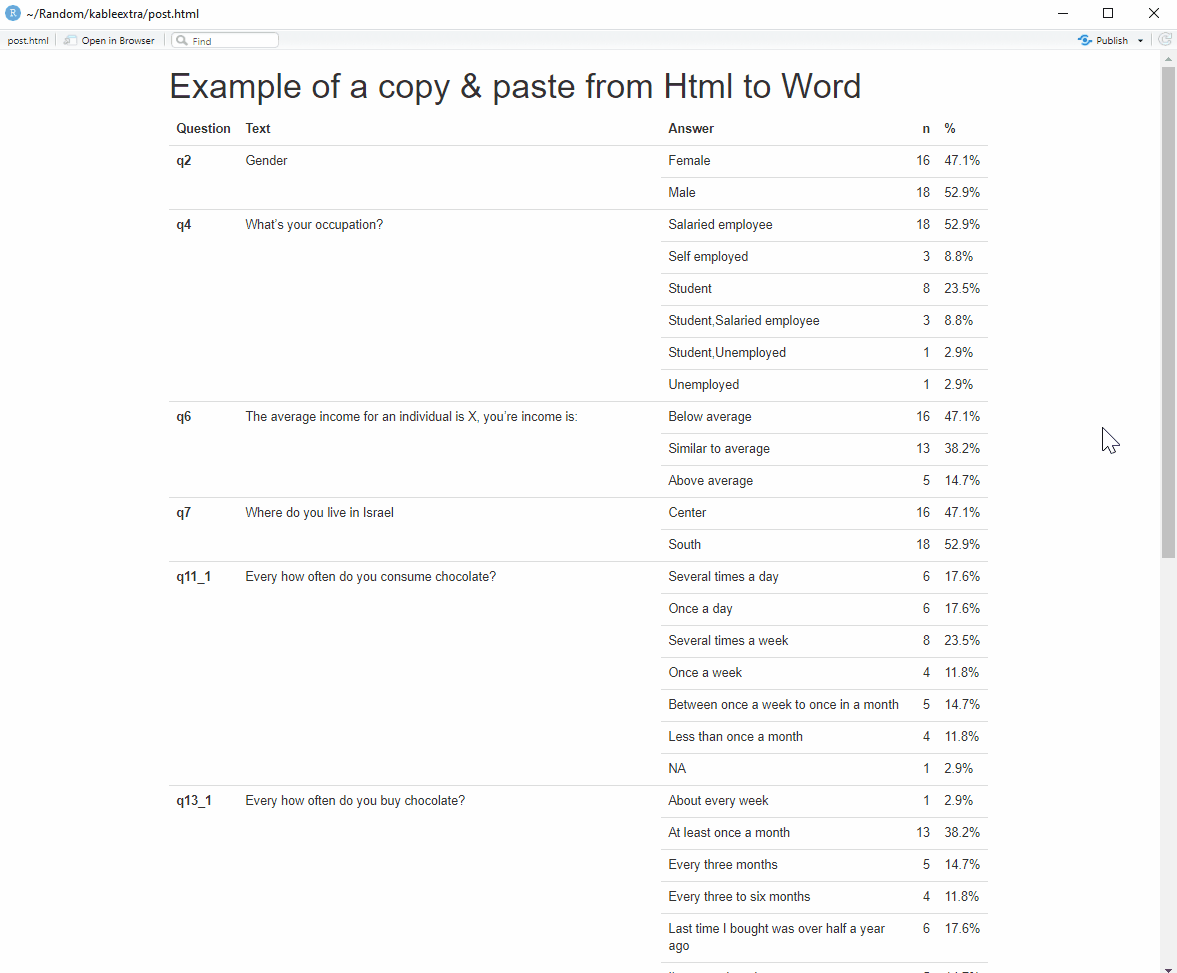Click the Question column header

203,129
